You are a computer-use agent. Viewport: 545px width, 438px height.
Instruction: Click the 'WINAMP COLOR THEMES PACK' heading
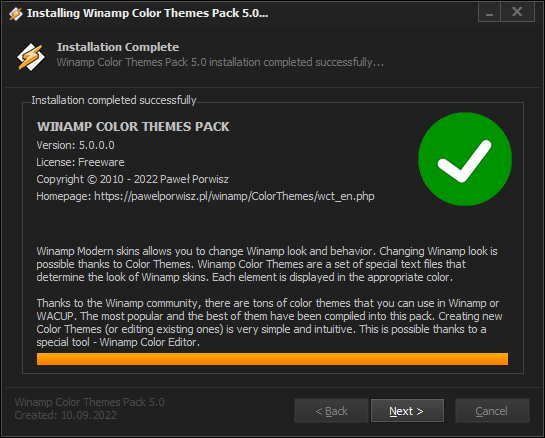pyautogui.click(x=133, y=127)
